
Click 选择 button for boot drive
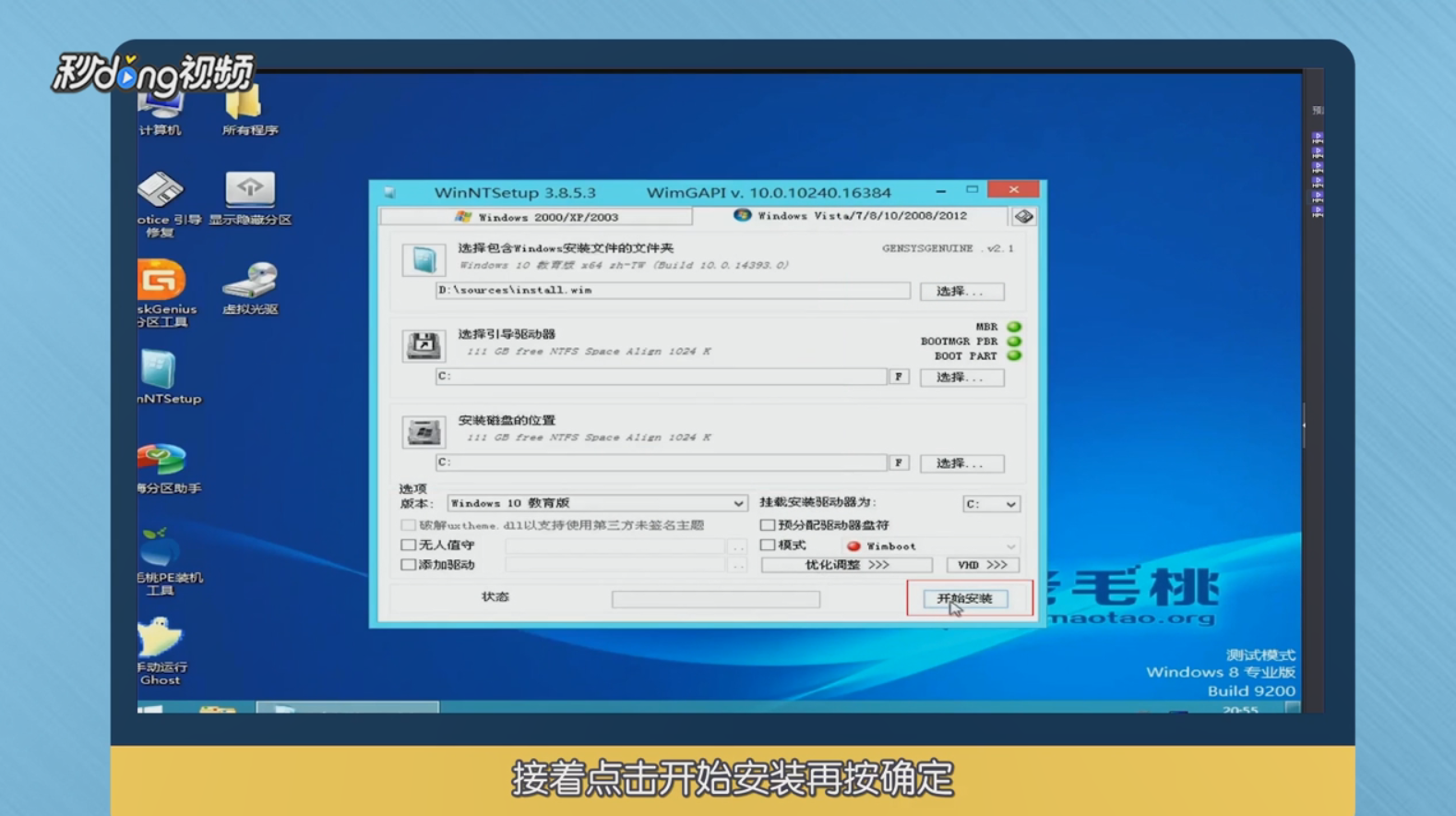961,377
